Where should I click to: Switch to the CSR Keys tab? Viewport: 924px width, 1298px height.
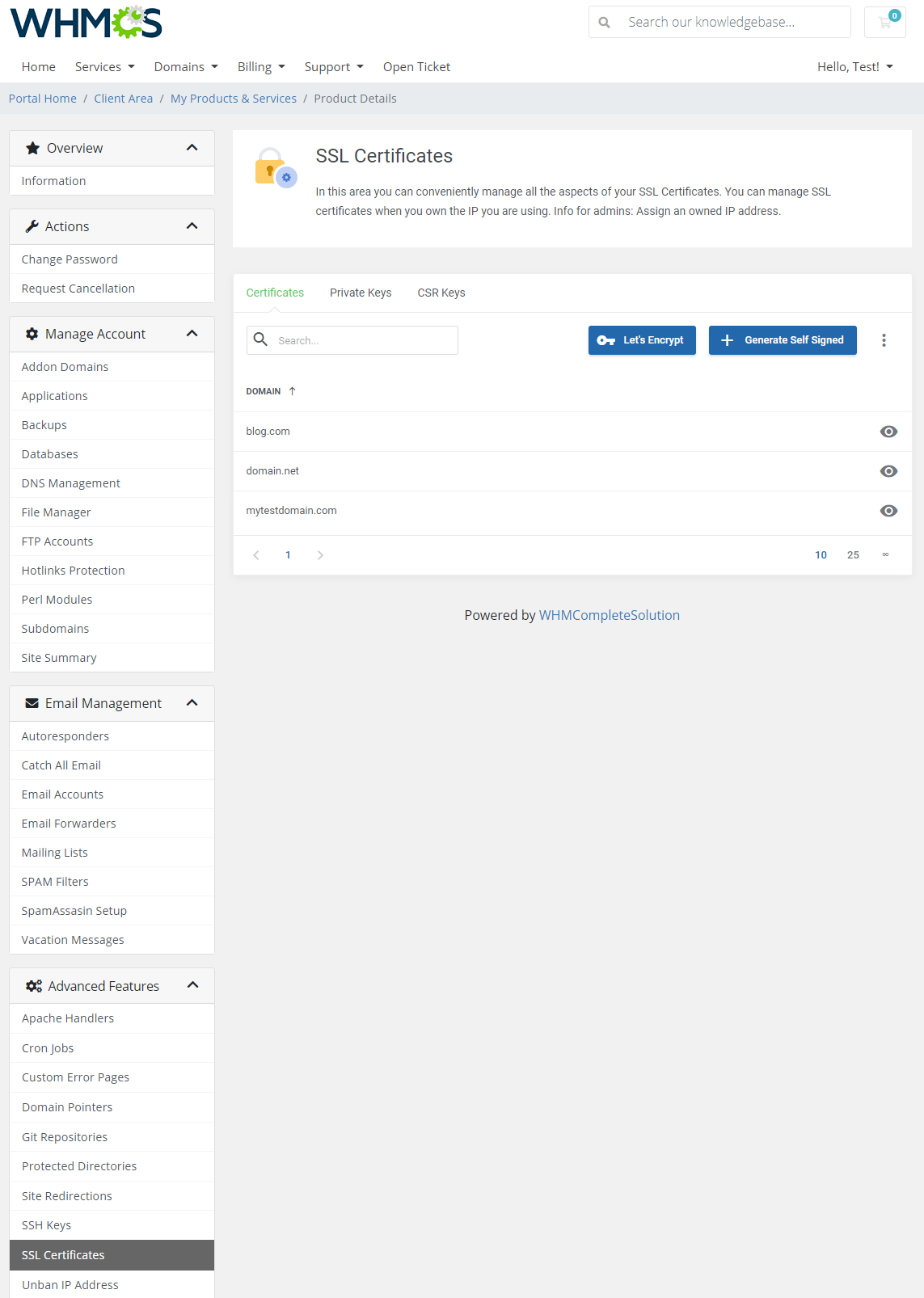click(x=441, y=293)
